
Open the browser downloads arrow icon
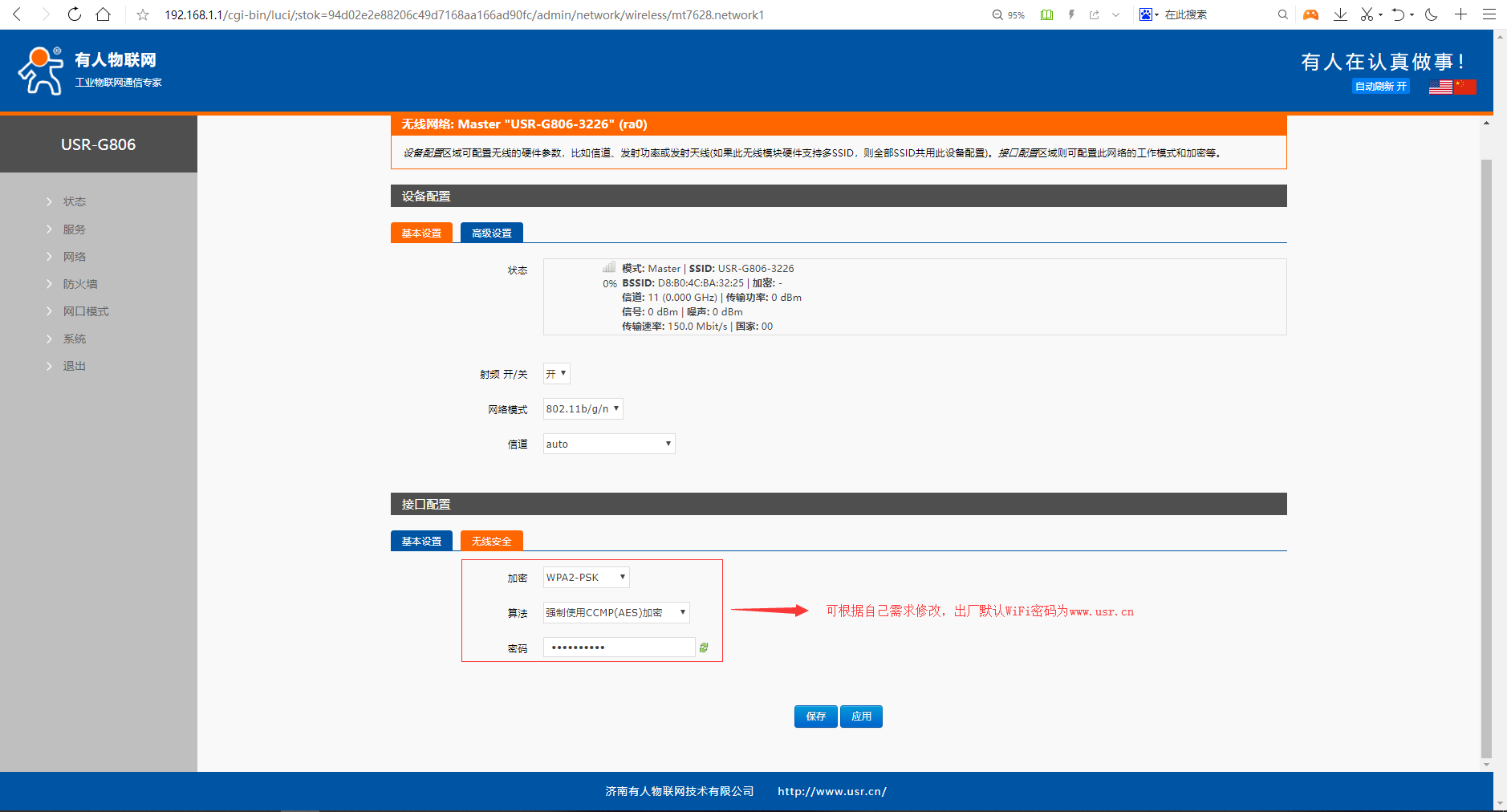[1340, 14]
